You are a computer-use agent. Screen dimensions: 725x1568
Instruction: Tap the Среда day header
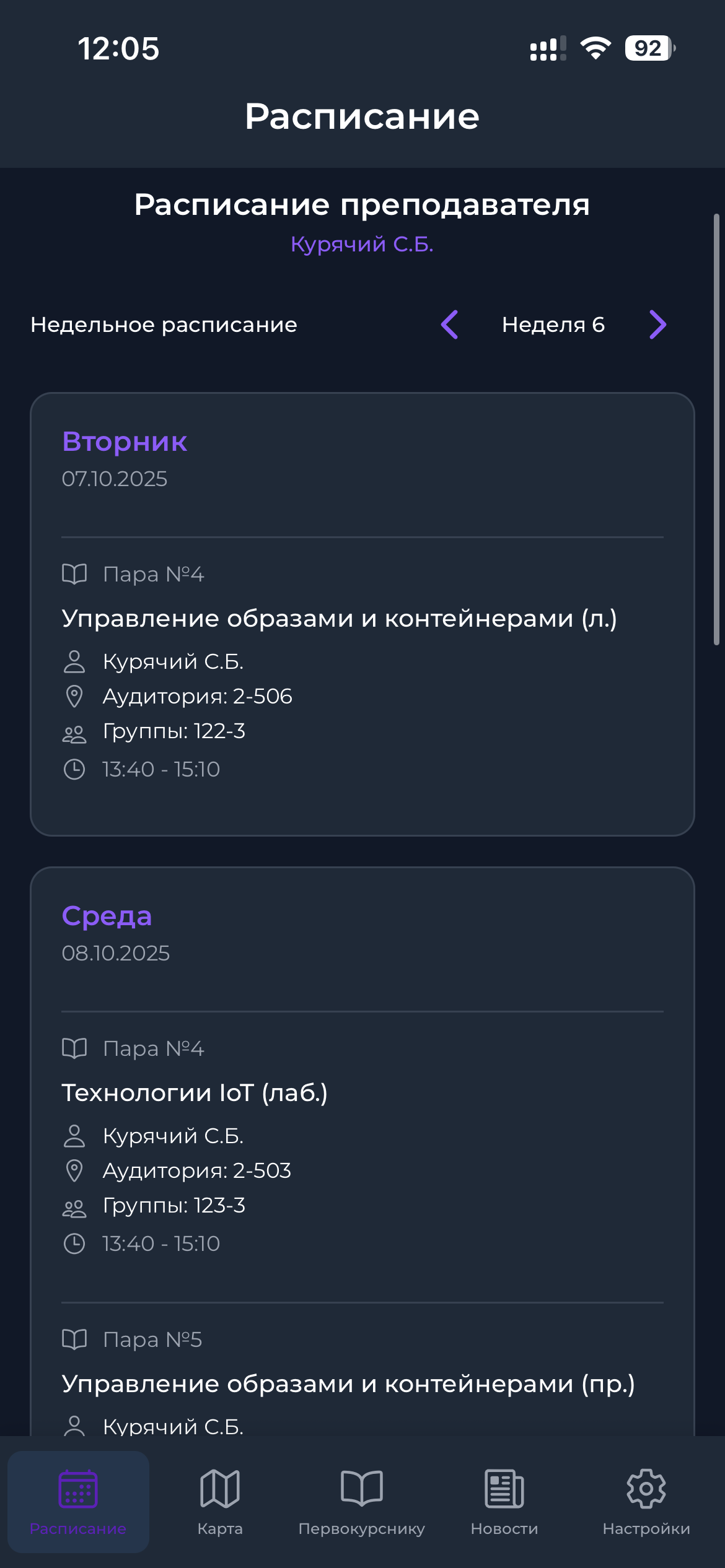107,916
